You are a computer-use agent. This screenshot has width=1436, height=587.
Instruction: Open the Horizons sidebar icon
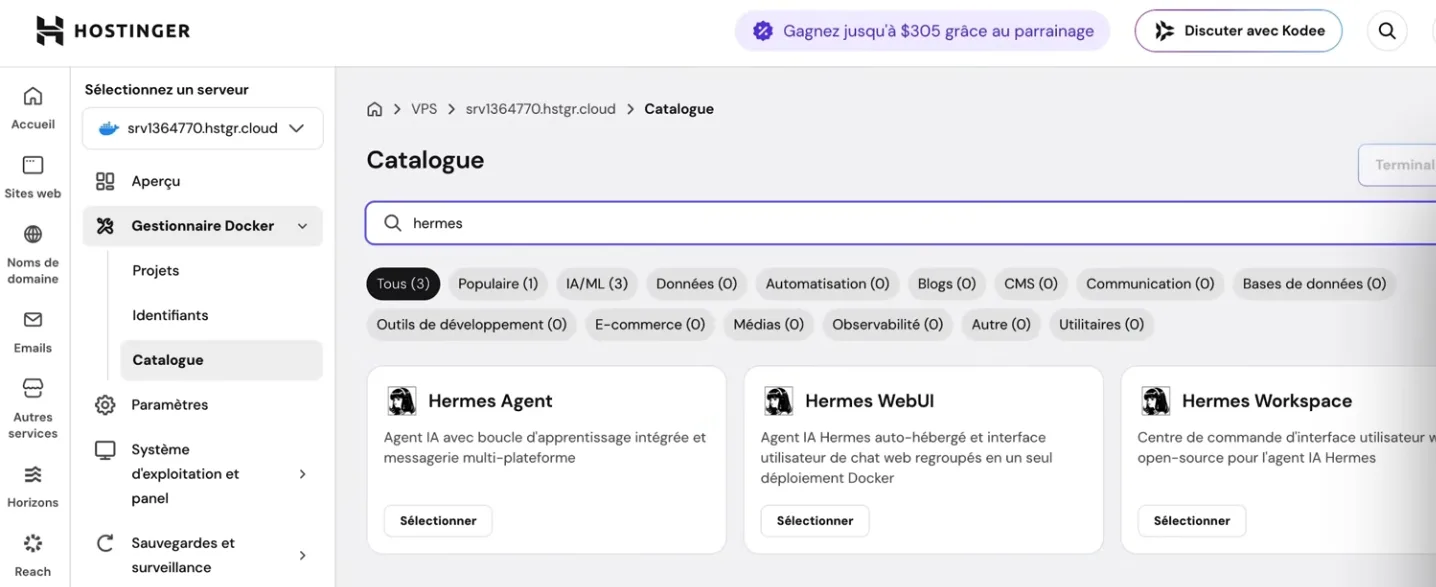point(33,474)
